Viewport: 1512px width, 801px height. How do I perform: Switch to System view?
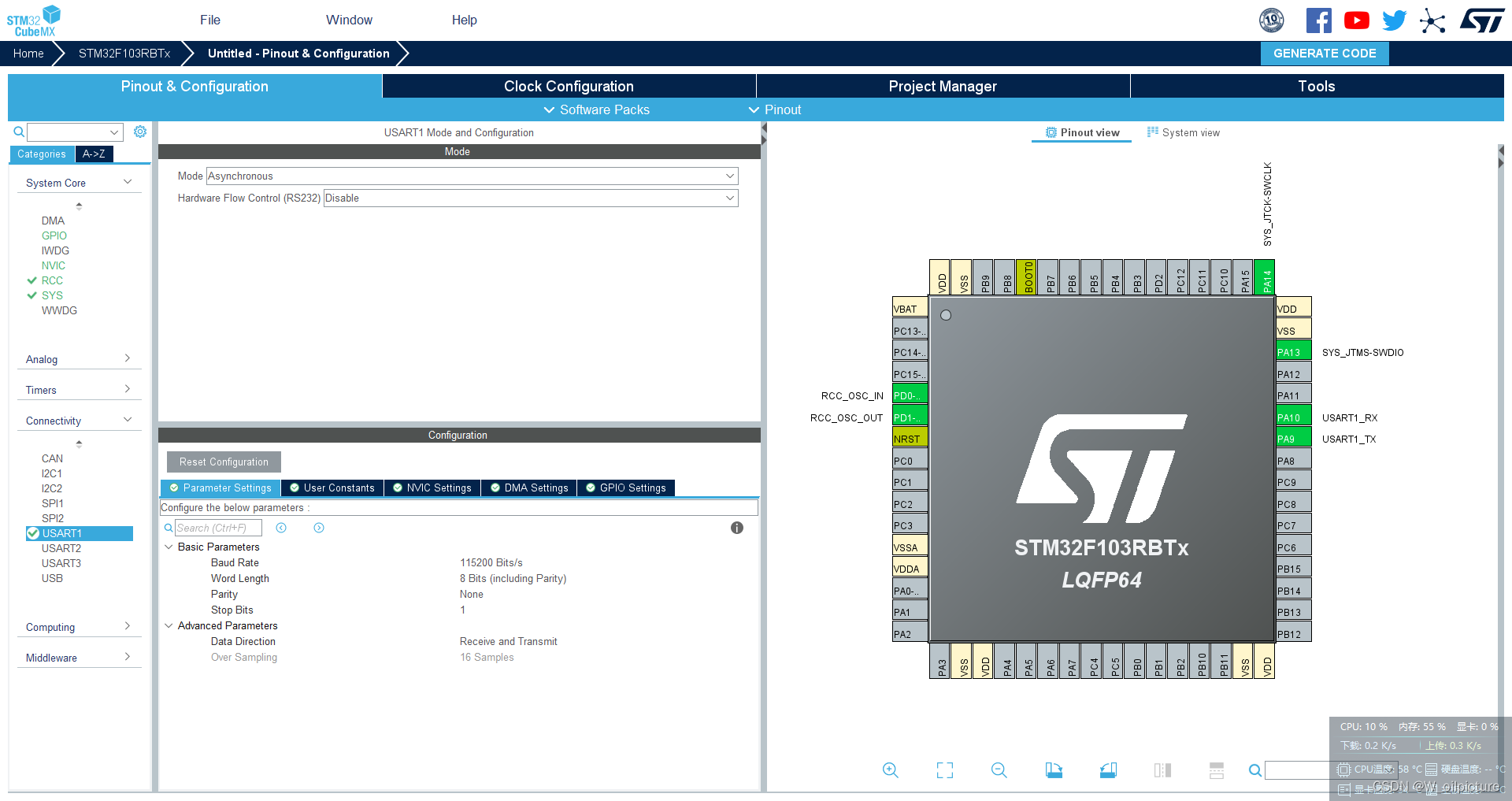(x=1184, y=132)
